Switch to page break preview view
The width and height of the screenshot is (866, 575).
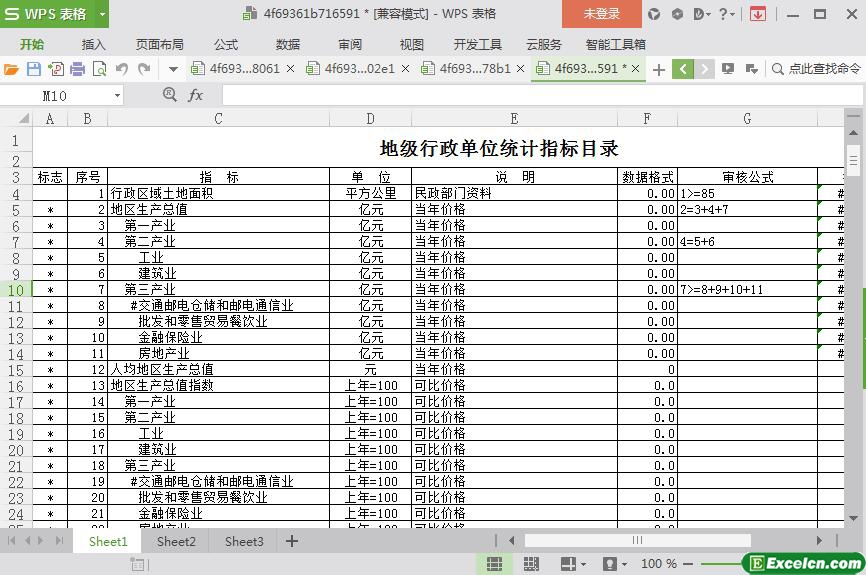coord(531,564)
